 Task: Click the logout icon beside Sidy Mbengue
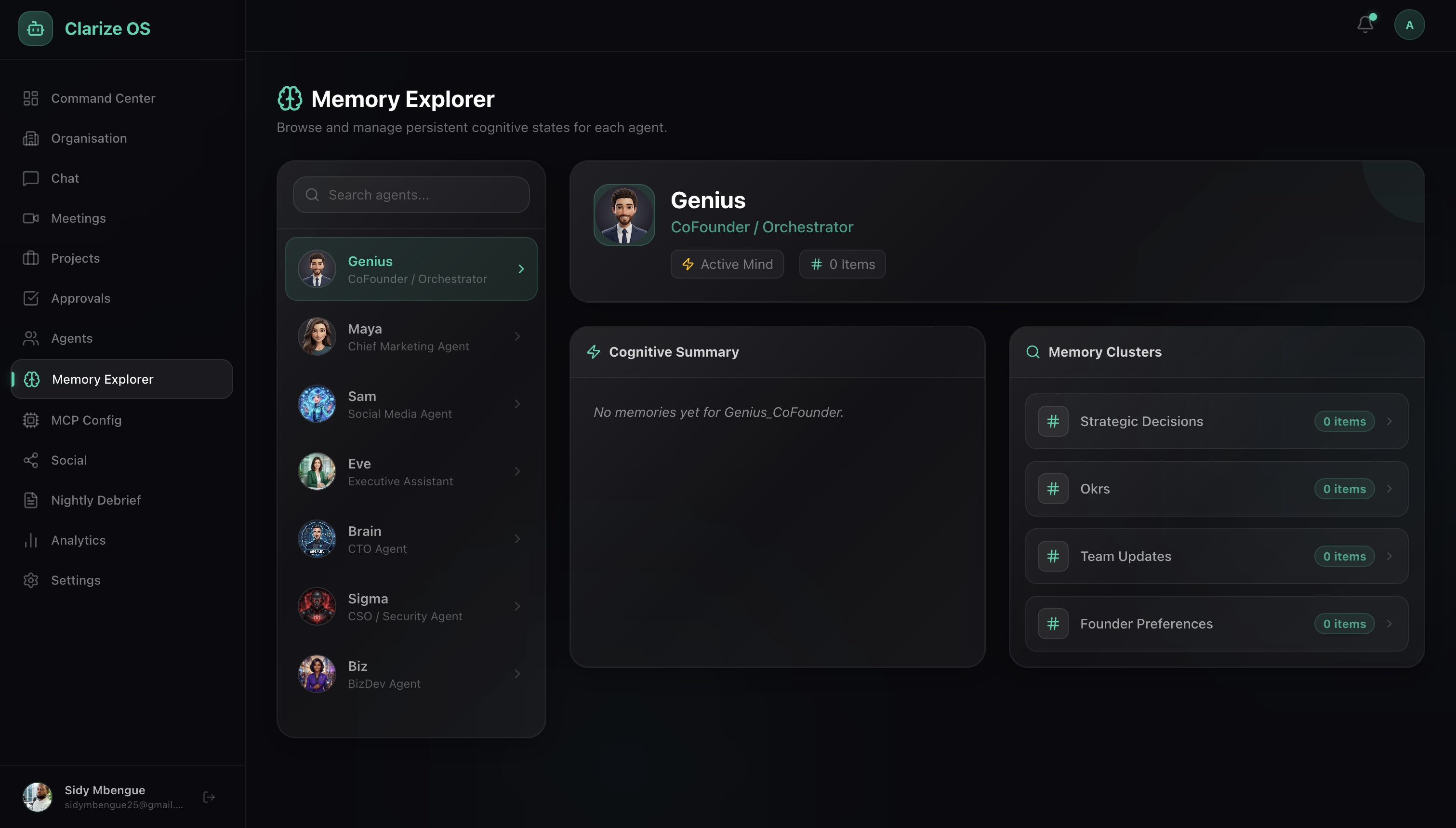(209, 797)
